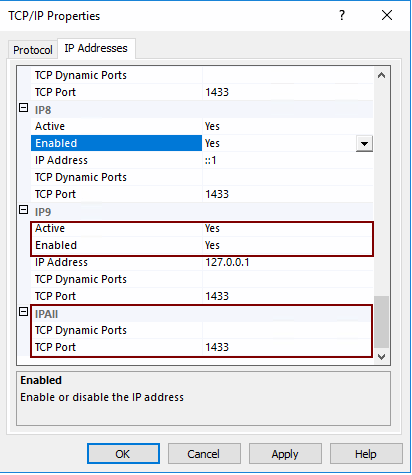Switch to the Protocol tab
The width and height of the screenshot is (412, 475).
pyautogui.click(x=33, y=50)
